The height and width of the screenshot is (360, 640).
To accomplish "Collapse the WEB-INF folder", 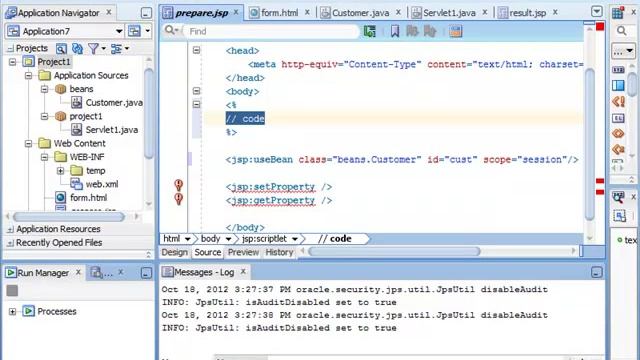I will click(44, 157).
